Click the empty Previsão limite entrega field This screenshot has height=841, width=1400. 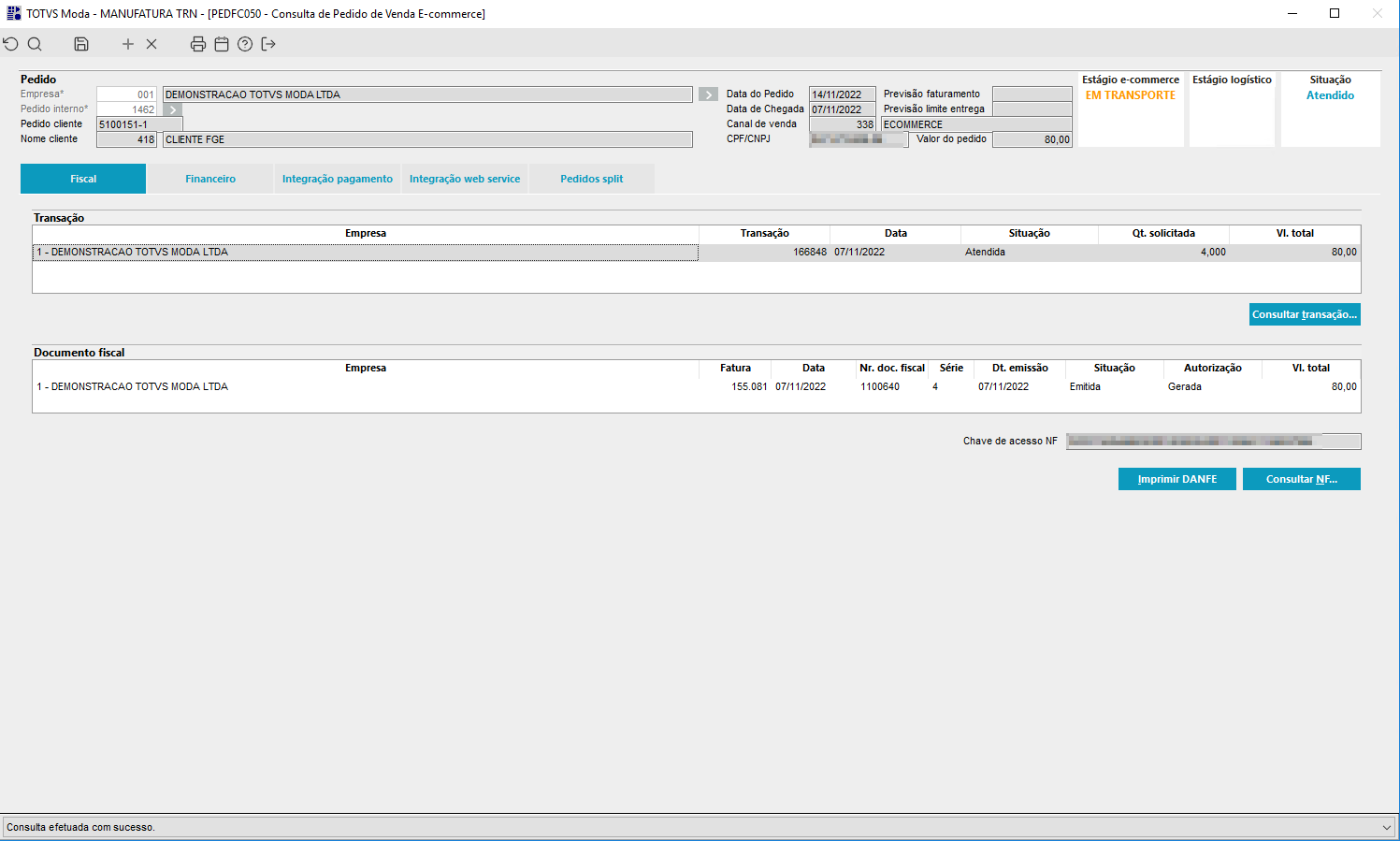click(x=1032, y=109)
